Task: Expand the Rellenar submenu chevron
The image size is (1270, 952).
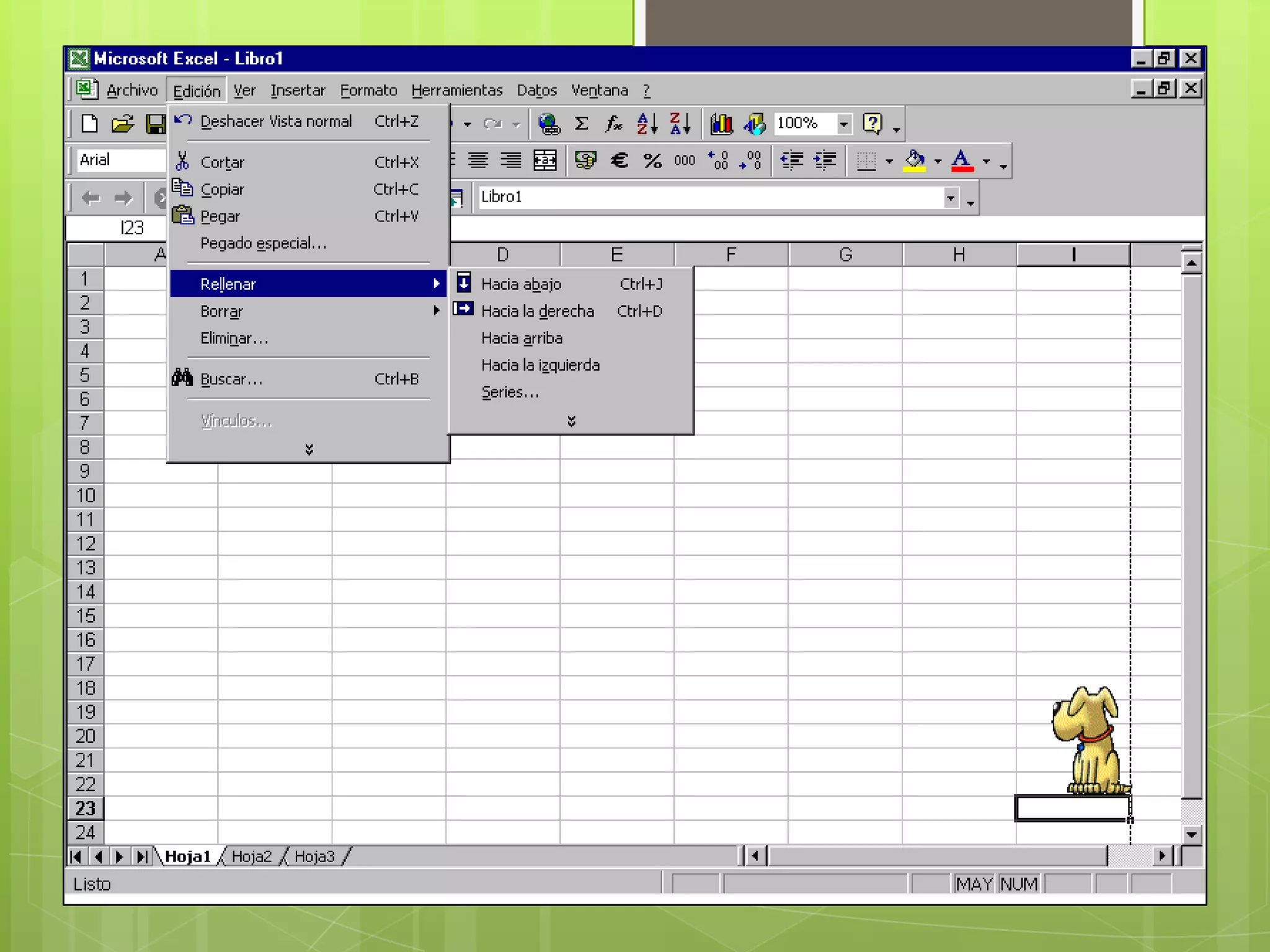Action: (571, 421)
